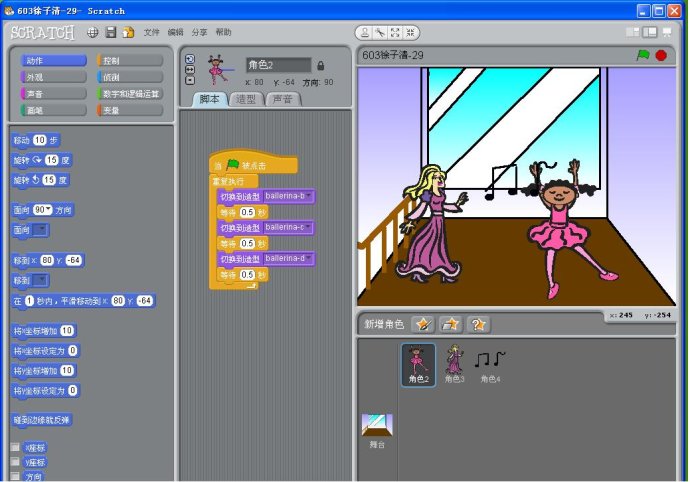Start the project with the green flag
The image size is (690, 482).
(643, 55)
